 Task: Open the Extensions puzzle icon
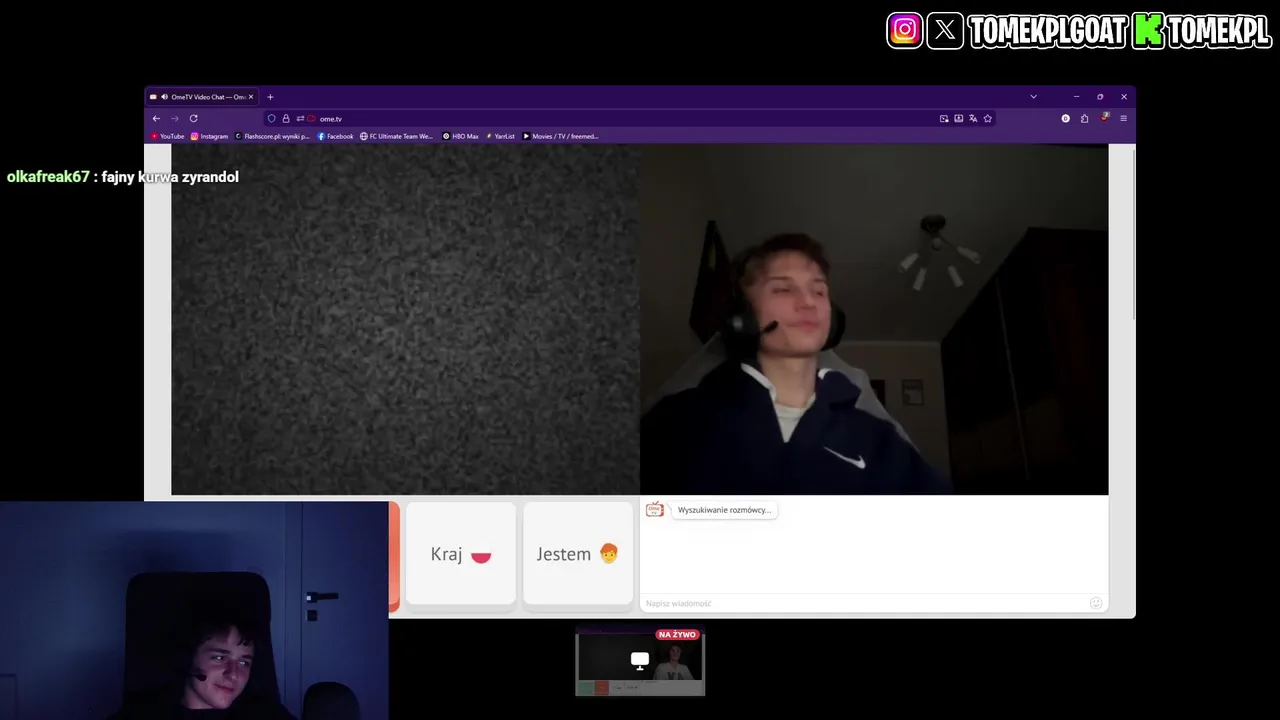coord(1084,118)
